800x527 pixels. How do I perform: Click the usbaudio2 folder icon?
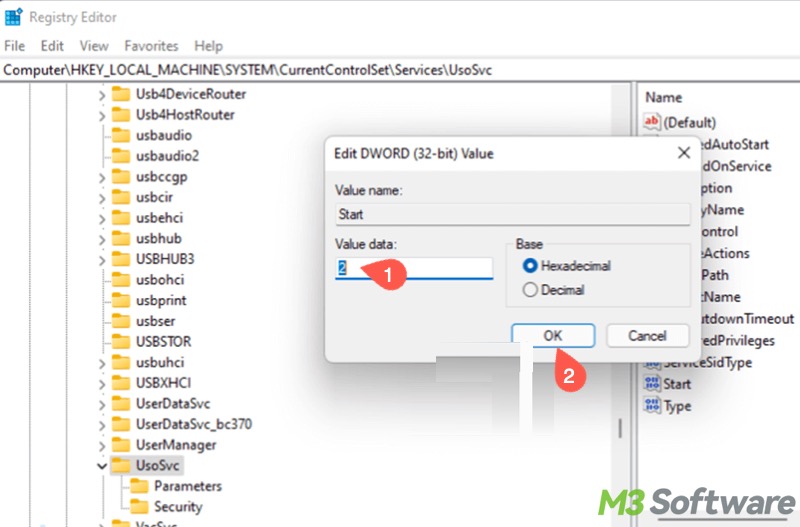pos(121,156)
